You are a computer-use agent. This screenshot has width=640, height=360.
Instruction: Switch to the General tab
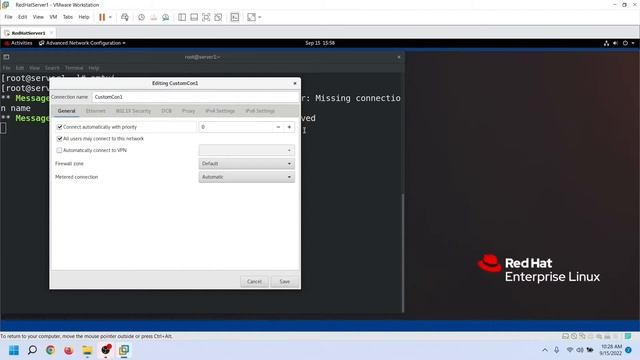[x=67, y=111]
